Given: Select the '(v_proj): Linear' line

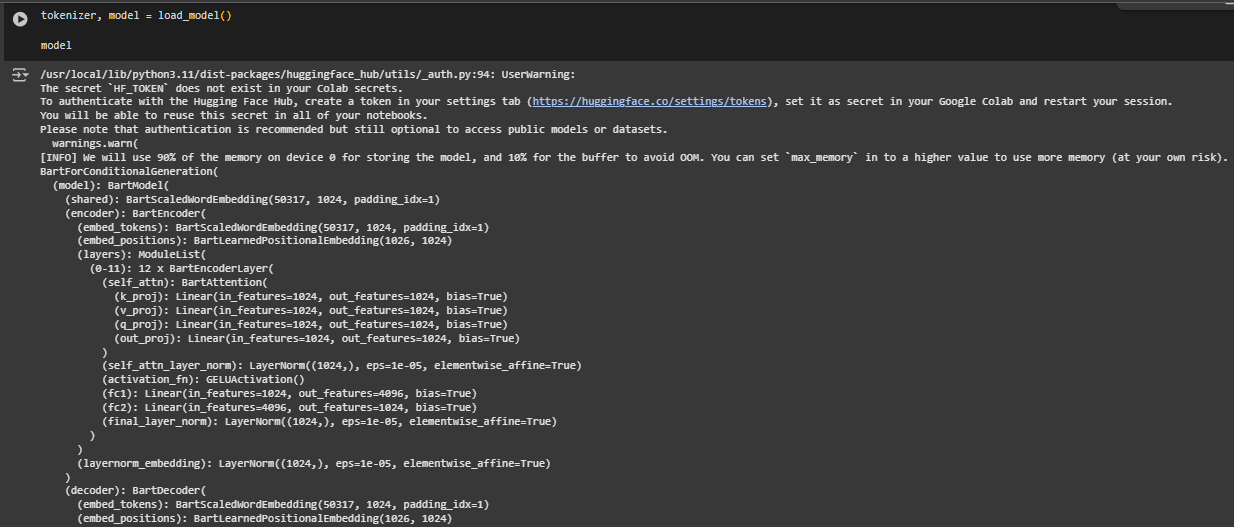Looking at the screenshot, I should [311, 311].
